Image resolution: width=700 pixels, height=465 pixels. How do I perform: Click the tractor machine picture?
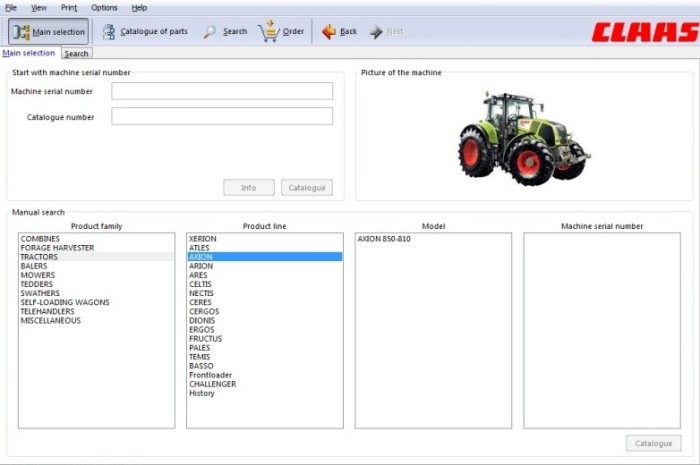[x=524, y=137]
